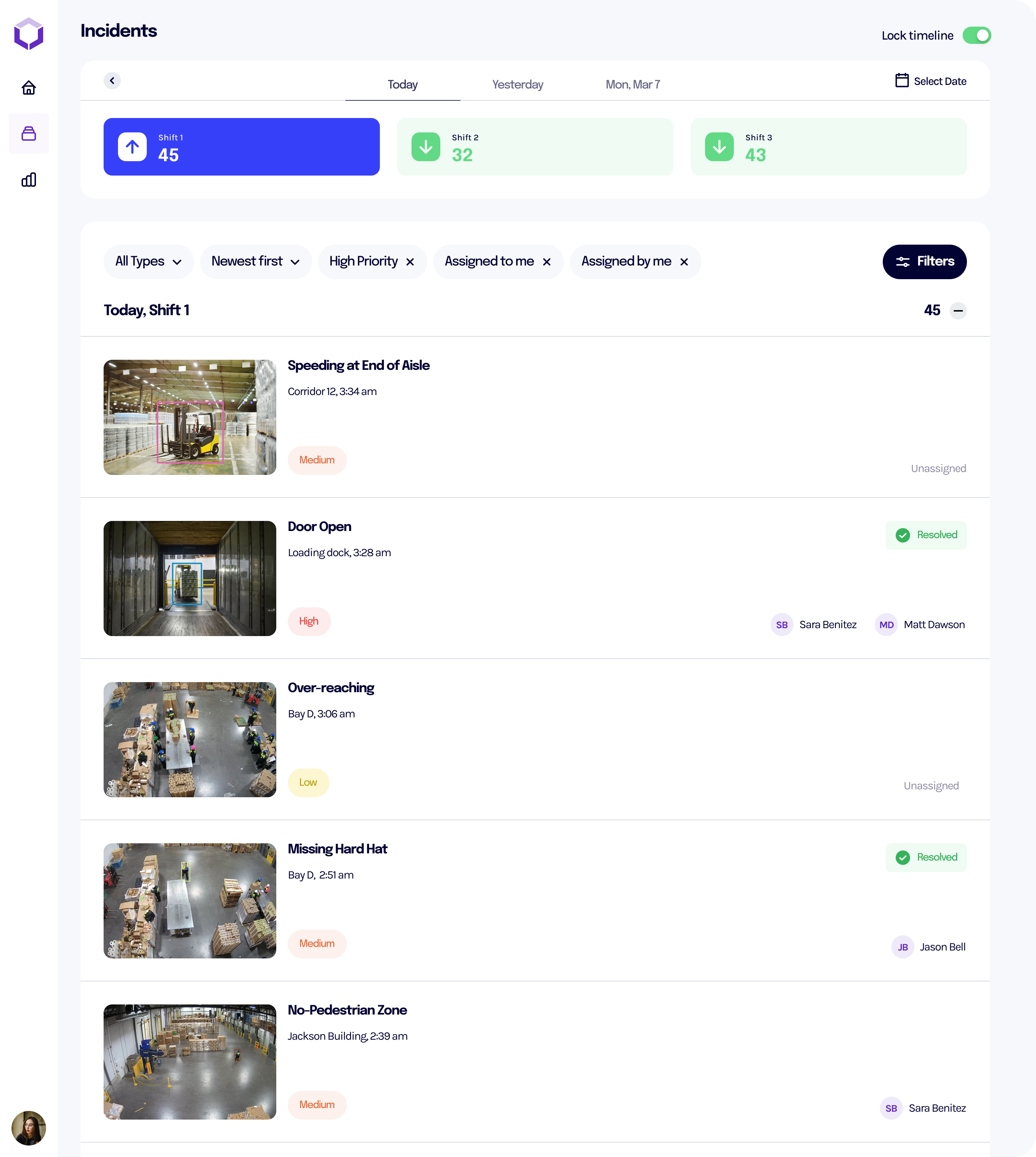The image size is (1036, 1157).
Task: Expand the All Types dropdown
Action: [148, 262]
